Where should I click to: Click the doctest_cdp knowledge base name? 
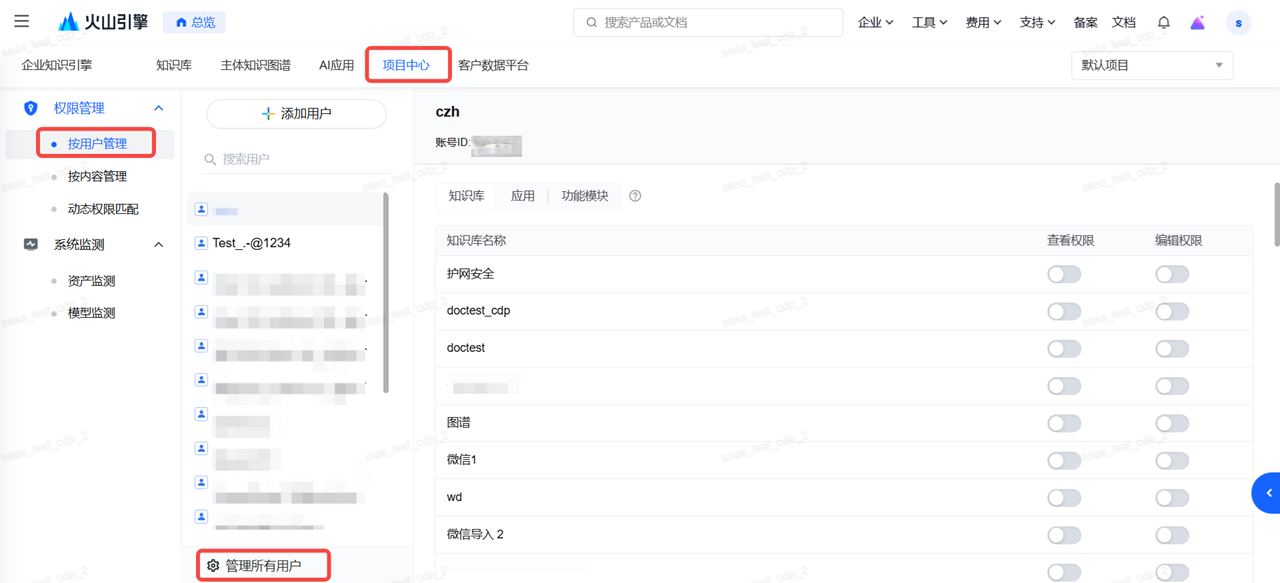click(478, 311)
